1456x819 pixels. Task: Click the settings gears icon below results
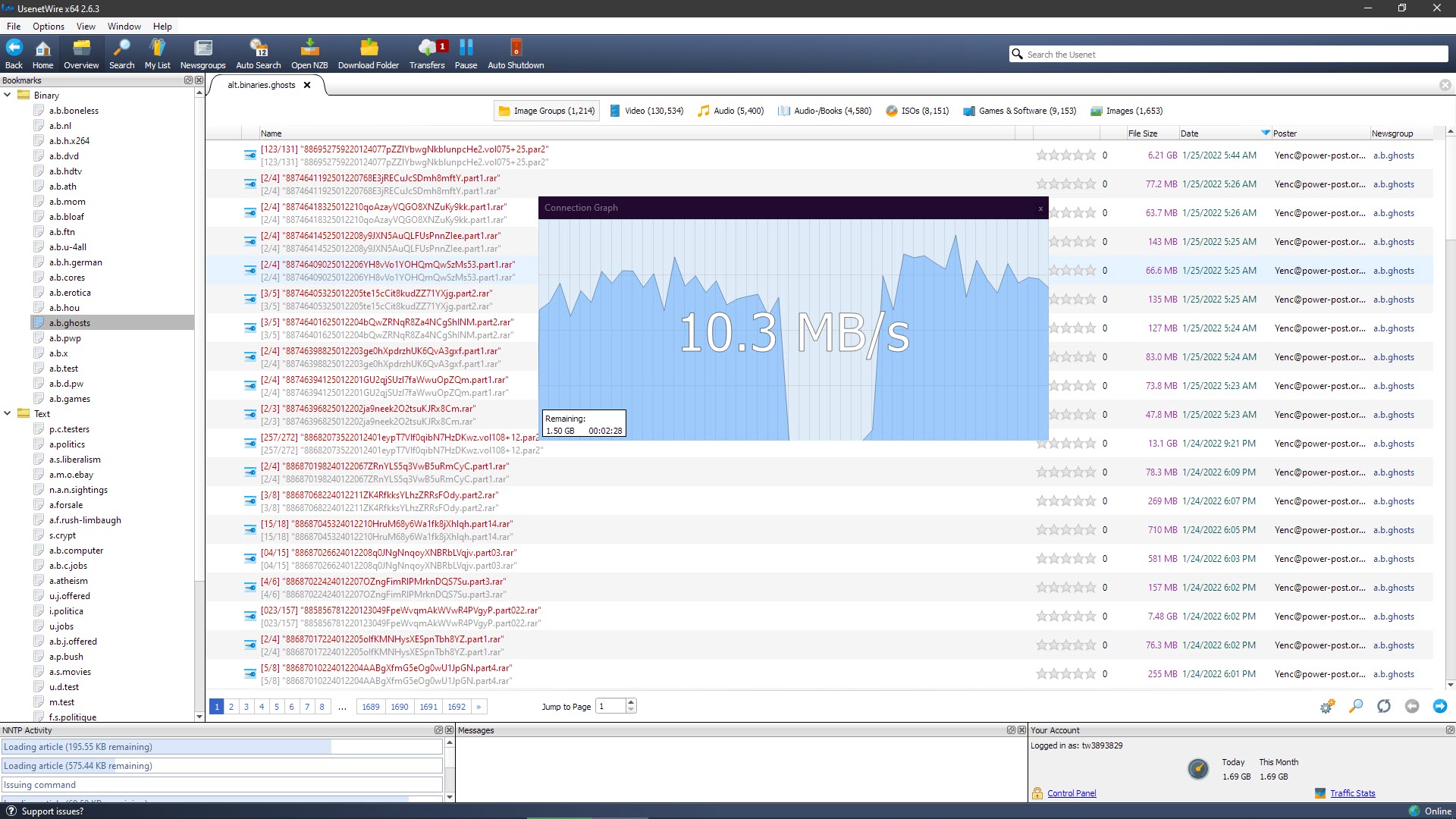point(1327,706)
